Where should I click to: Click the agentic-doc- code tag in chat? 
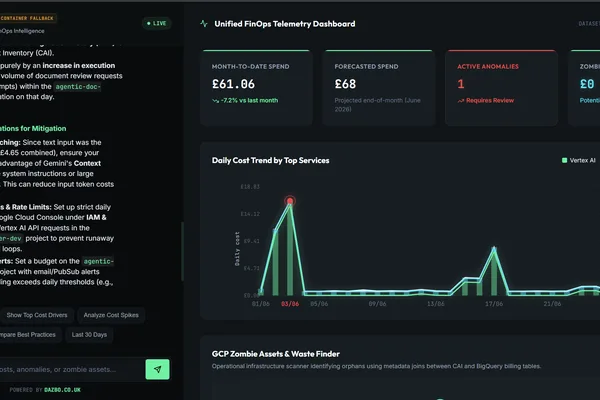(x=78, y=87)
